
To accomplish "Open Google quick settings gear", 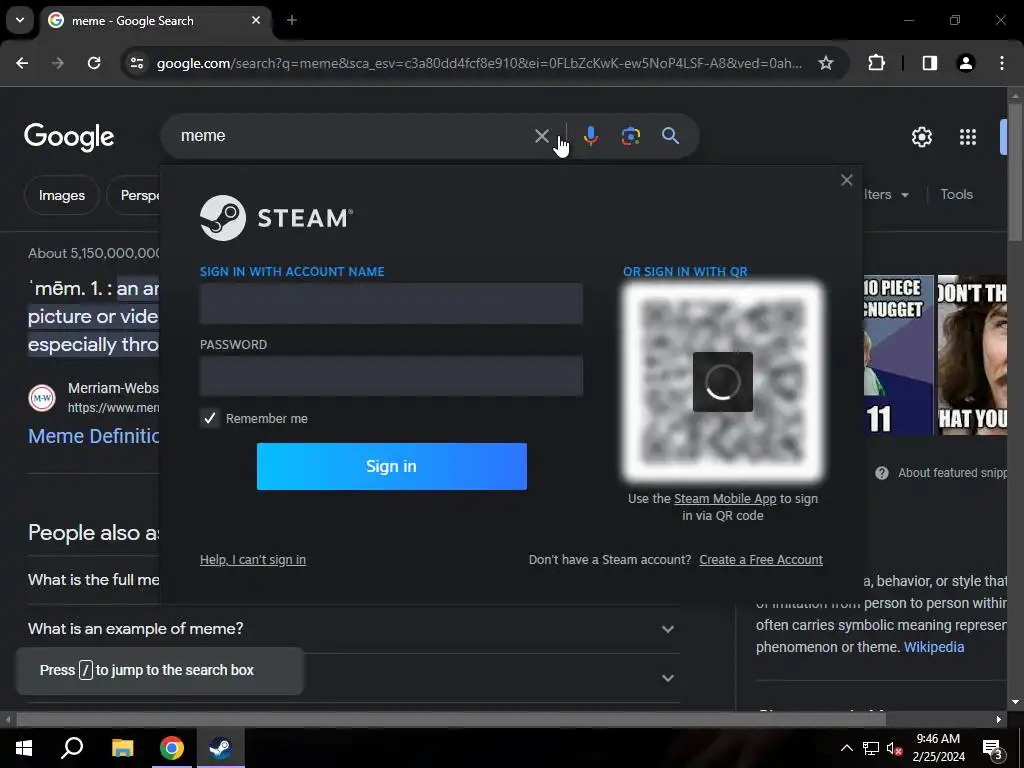I will [x=921, y=136].
